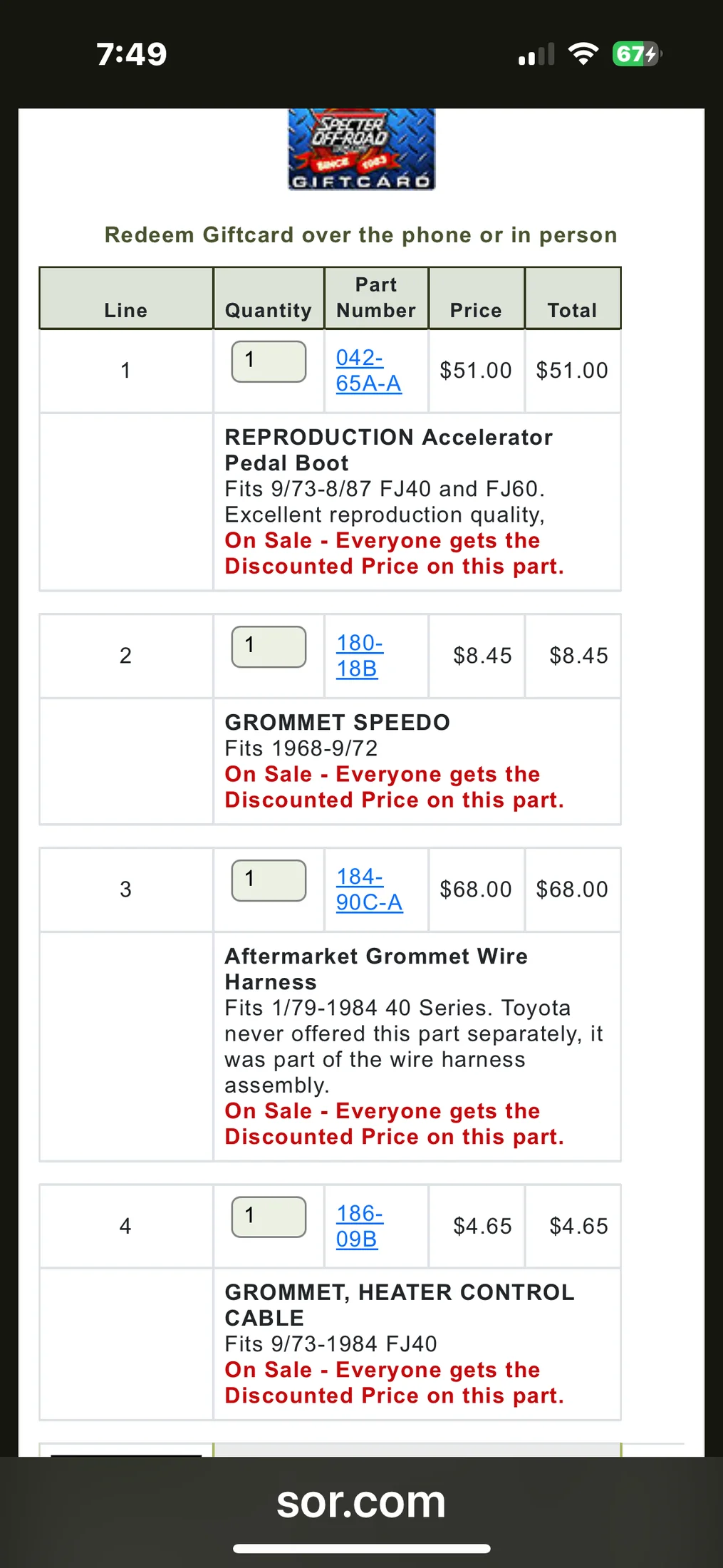Tap the Wi-Fi status icon
Image resolution: width=723 pixels, height=1568 pixels.
(x=583, y=54)
